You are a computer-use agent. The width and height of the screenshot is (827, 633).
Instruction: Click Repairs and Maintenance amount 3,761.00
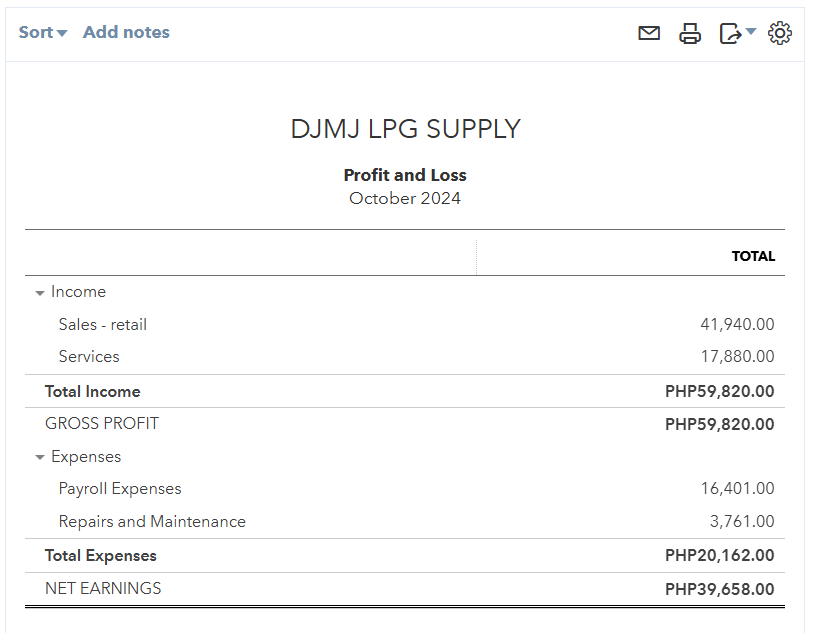(x=742, y=521)
